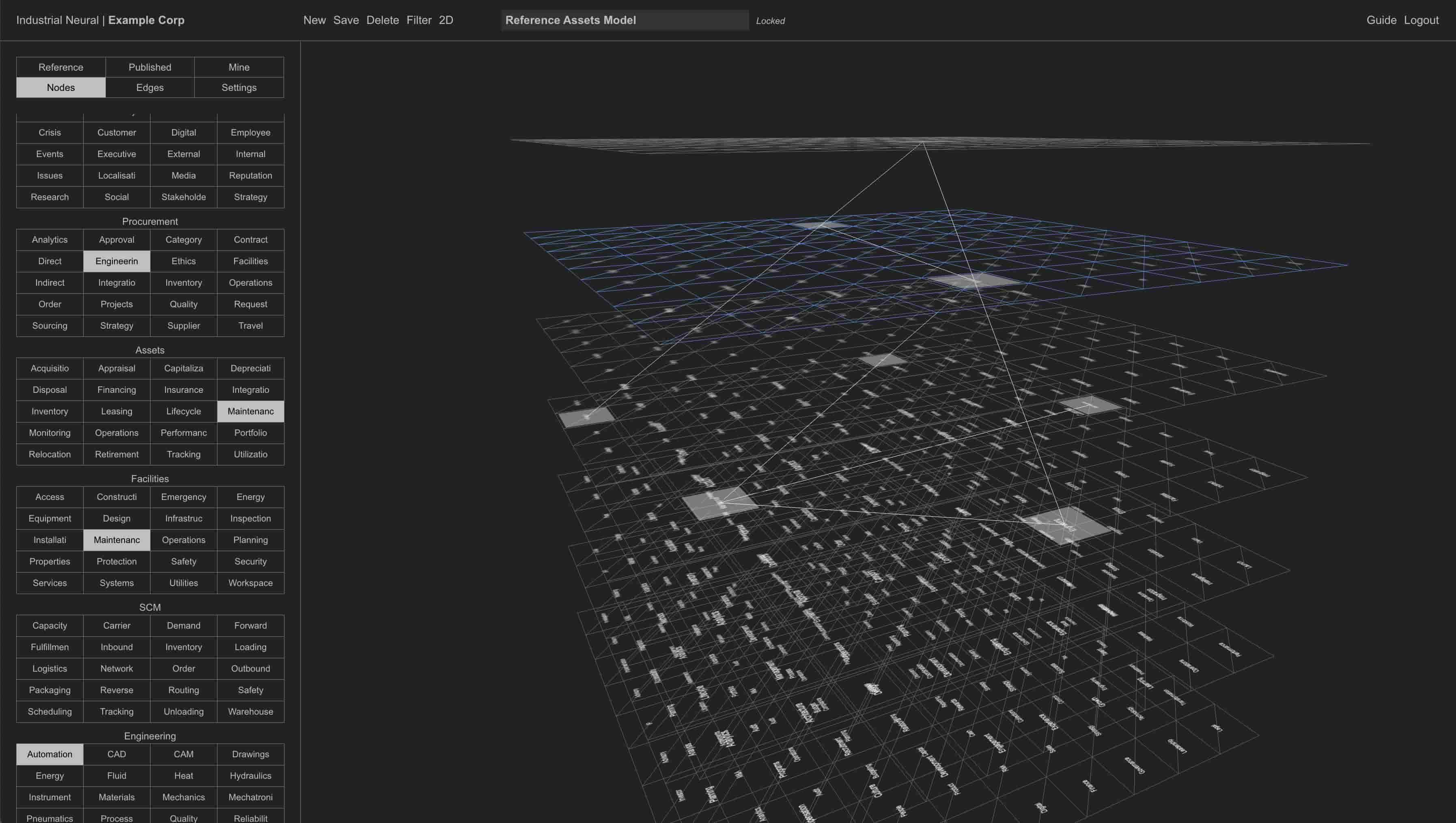Select the Portfolio node
The image size is (1456, 823).
[250, 433]
